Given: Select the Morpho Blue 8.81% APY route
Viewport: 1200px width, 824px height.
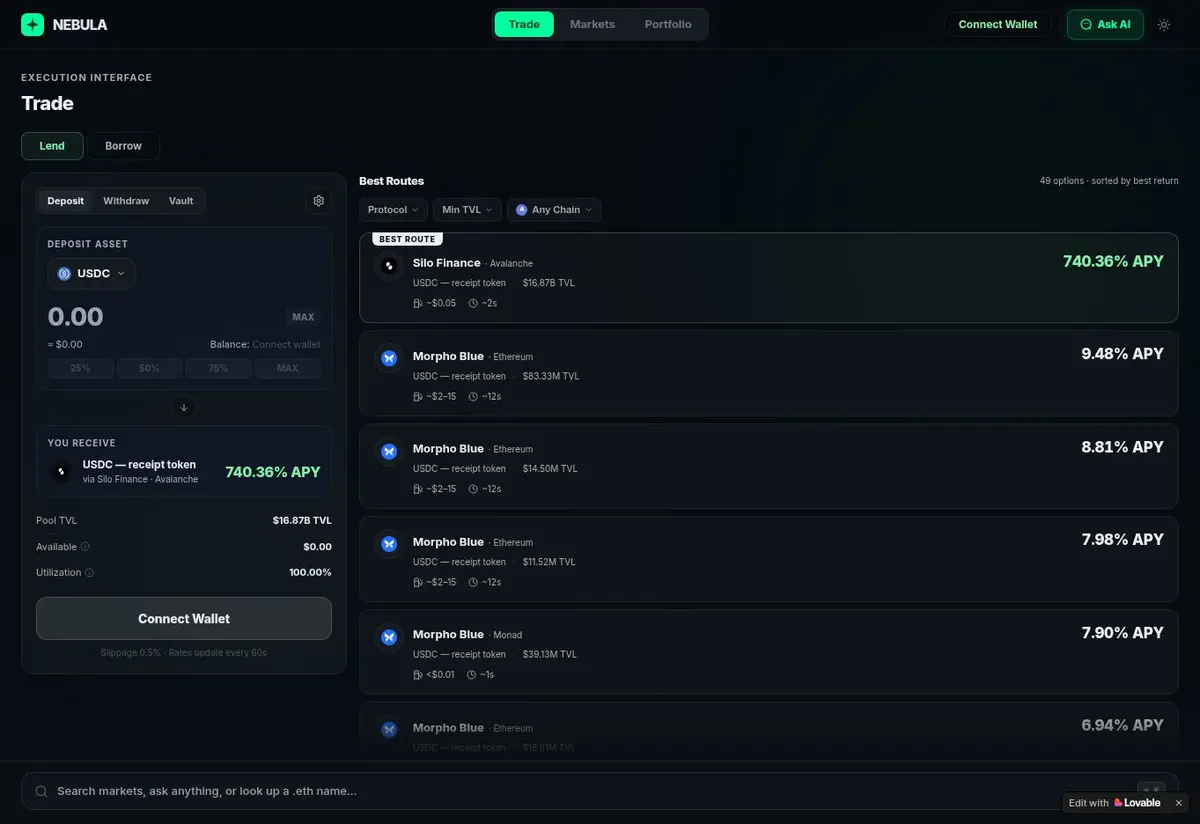Looking at the screenshot, I should point(769,466).
